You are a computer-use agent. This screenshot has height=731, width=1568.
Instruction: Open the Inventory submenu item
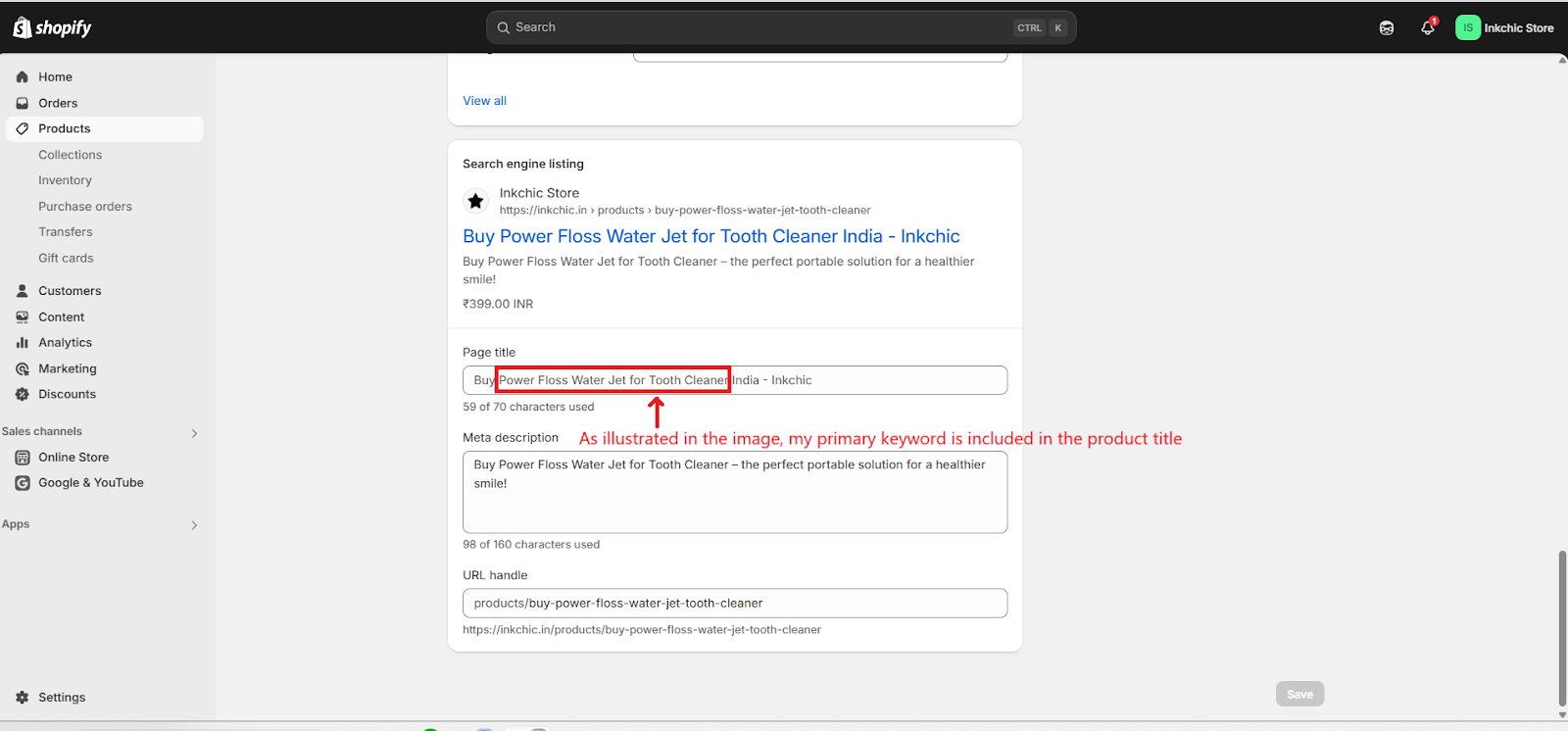coord(65,180)
